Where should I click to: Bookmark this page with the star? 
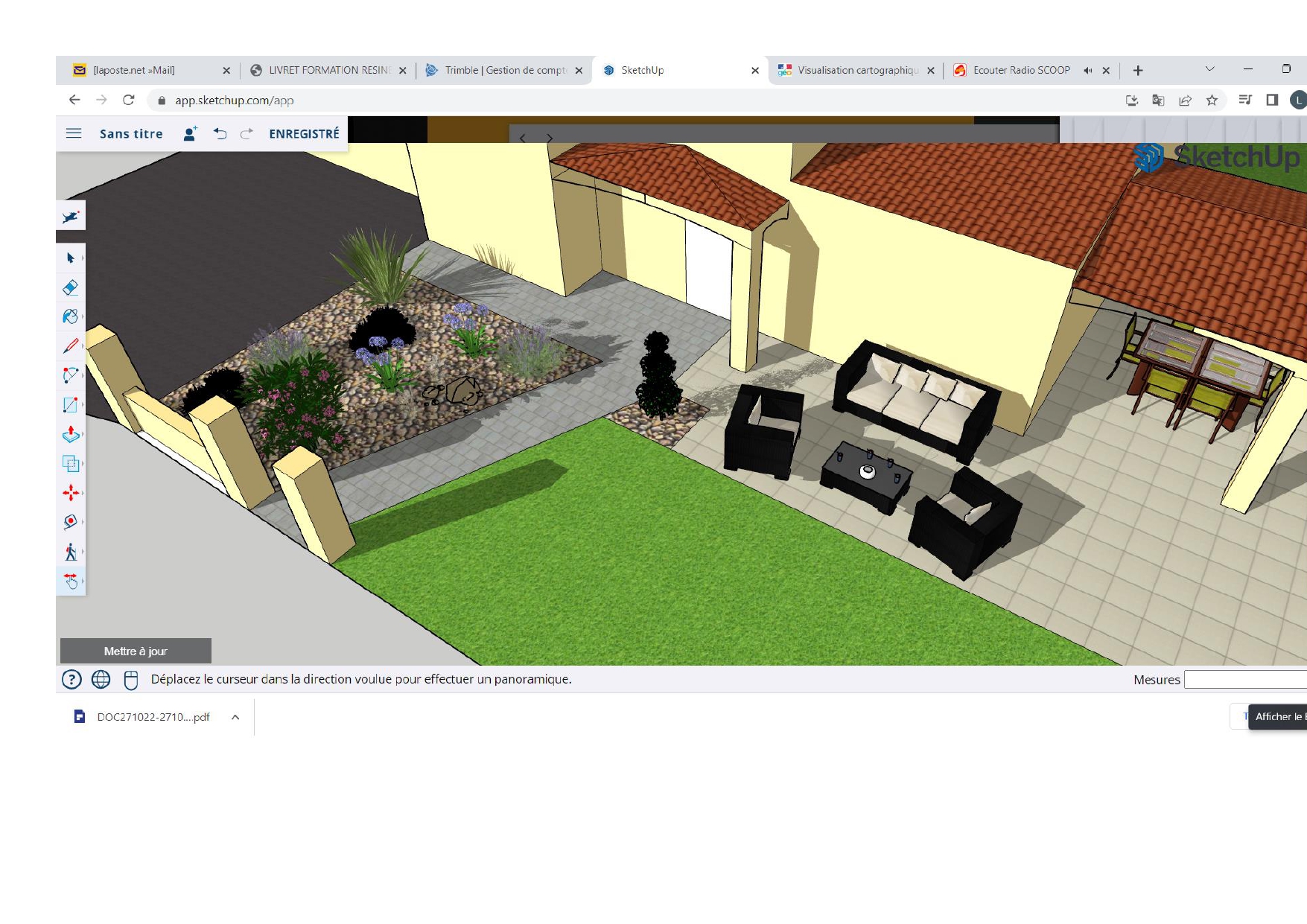(x=1212, y=101)
